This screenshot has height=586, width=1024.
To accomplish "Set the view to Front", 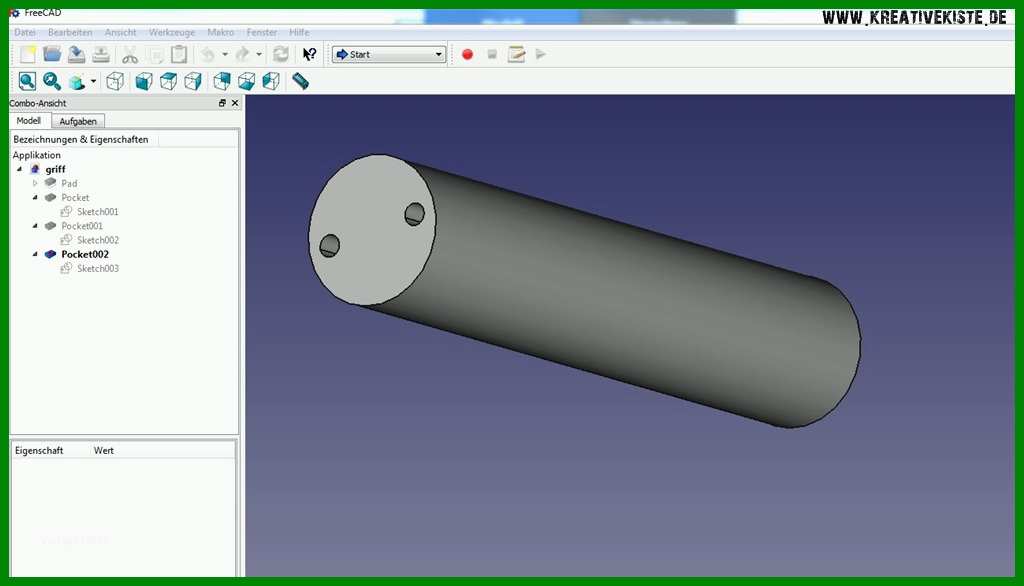I will click(x=144, y=81).
